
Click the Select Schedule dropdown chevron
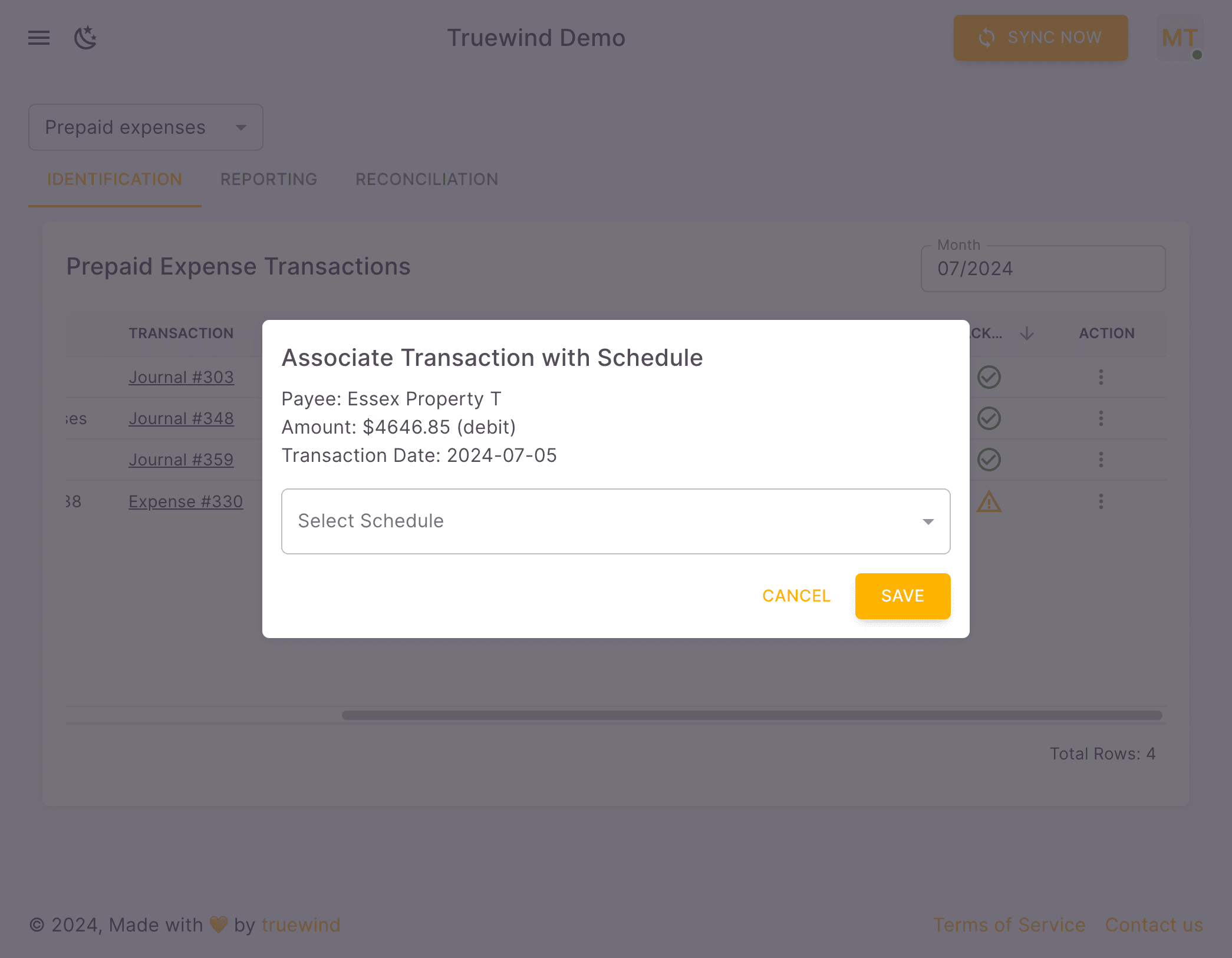pos(928,521)
